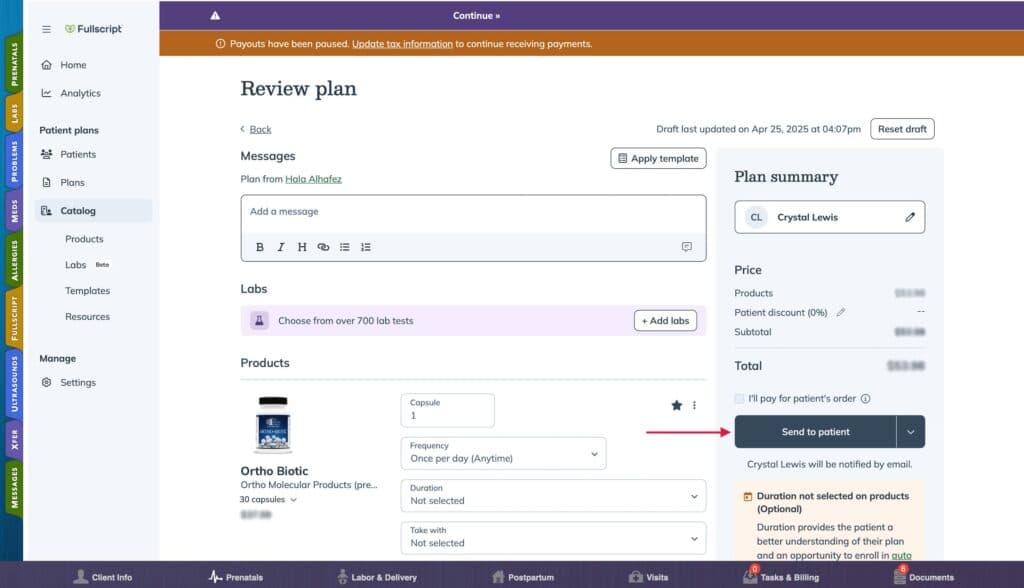Click Send to patient button
1024x588 pixels.
pos(815,432)
